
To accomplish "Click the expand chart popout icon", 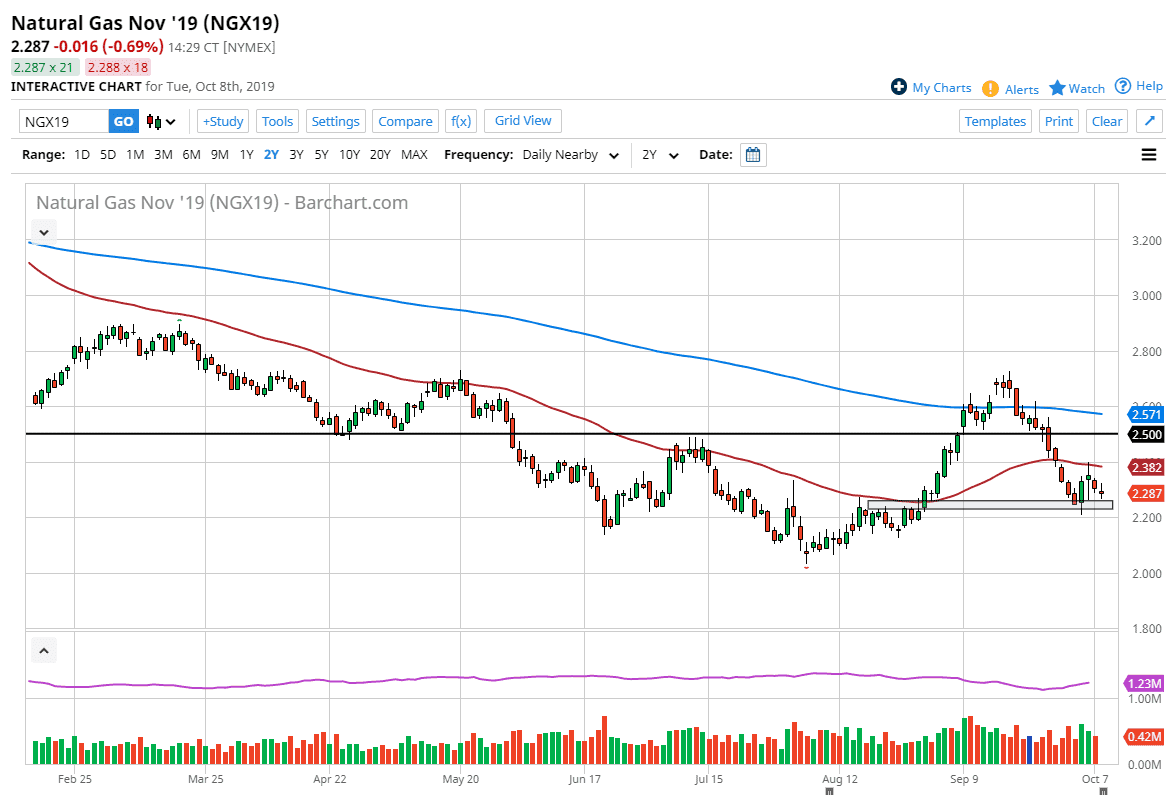I will tap(1149, 121).
